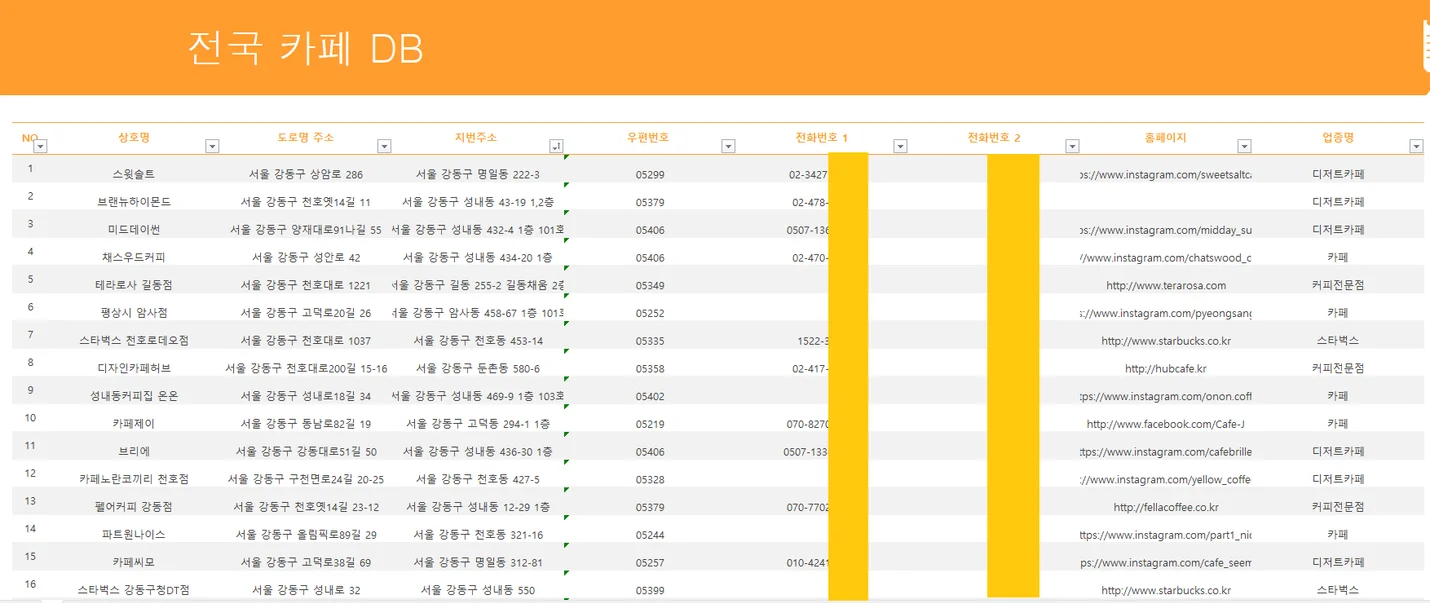Open the 도로명 주소 filter dropdown
Viewport: 1430px width, 603px height.
pyautogui.click(x=384, y=145)
